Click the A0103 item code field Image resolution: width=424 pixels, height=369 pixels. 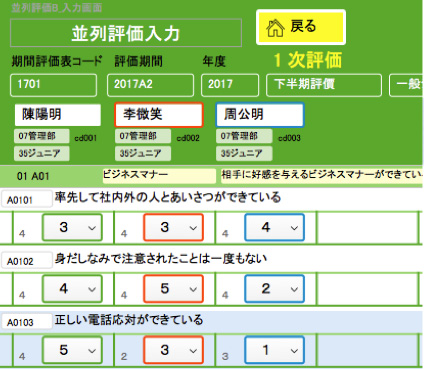click(x=27, y=322)
